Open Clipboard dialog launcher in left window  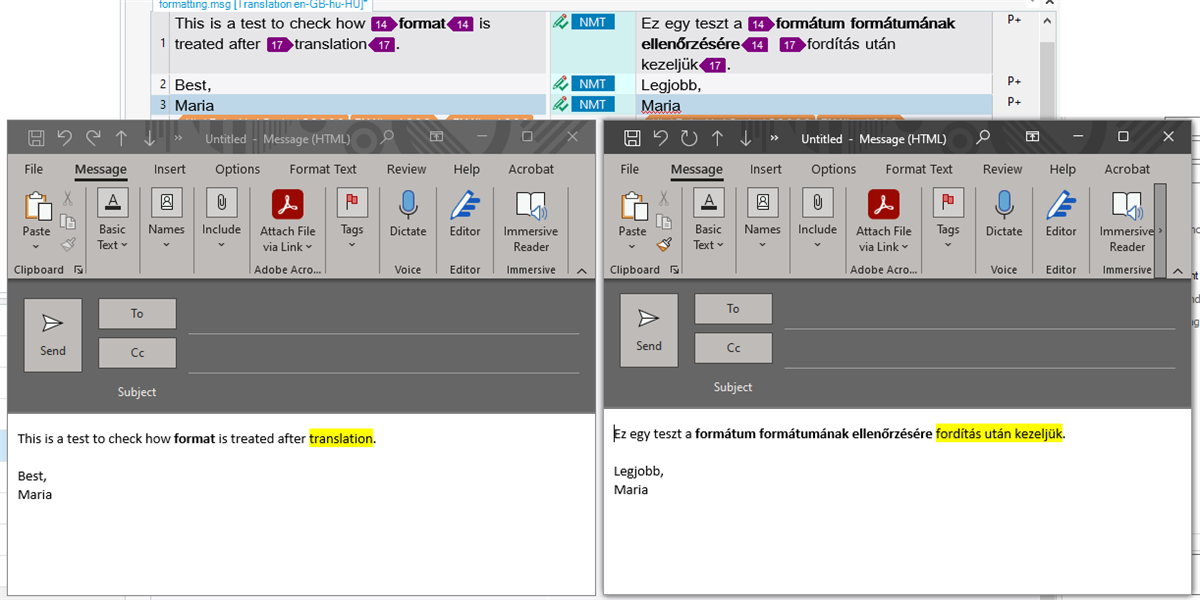point(78,270)
